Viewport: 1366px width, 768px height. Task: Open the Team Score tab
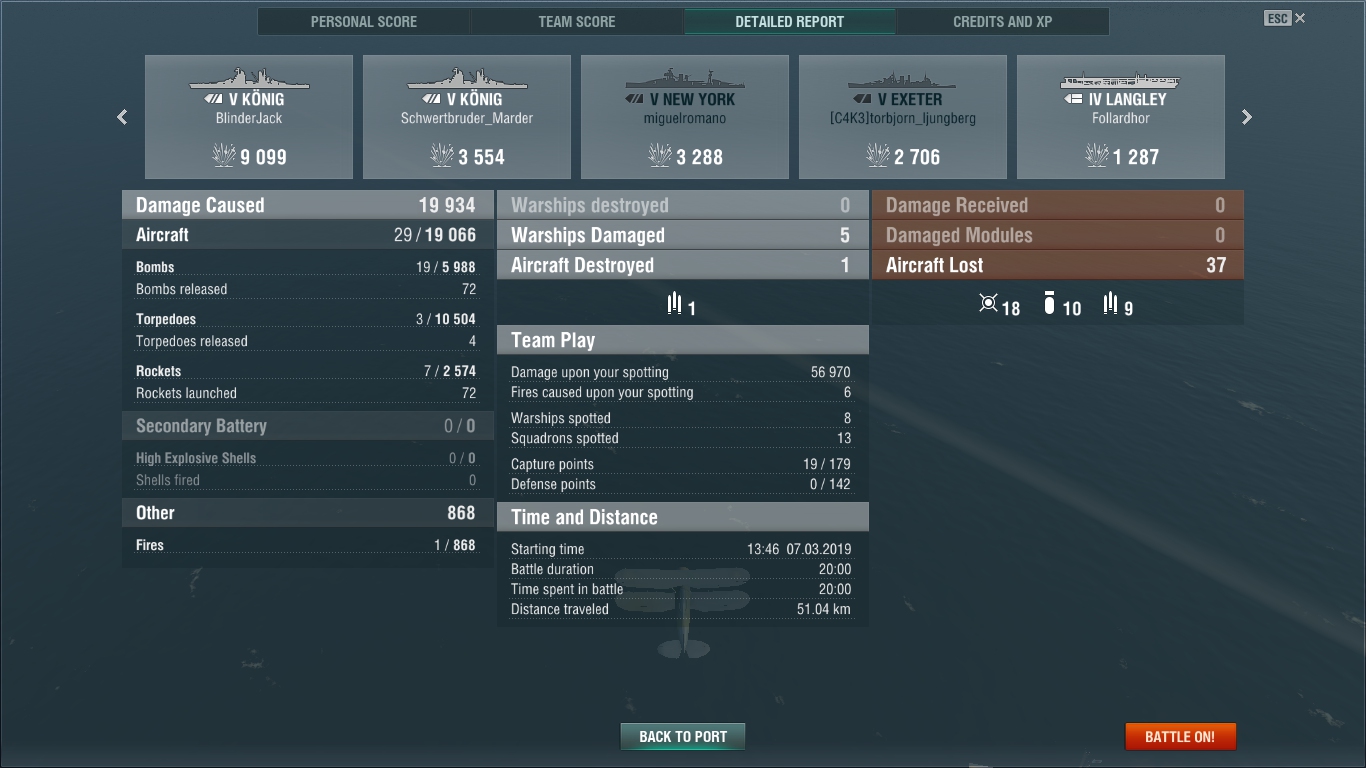point(577,21)
